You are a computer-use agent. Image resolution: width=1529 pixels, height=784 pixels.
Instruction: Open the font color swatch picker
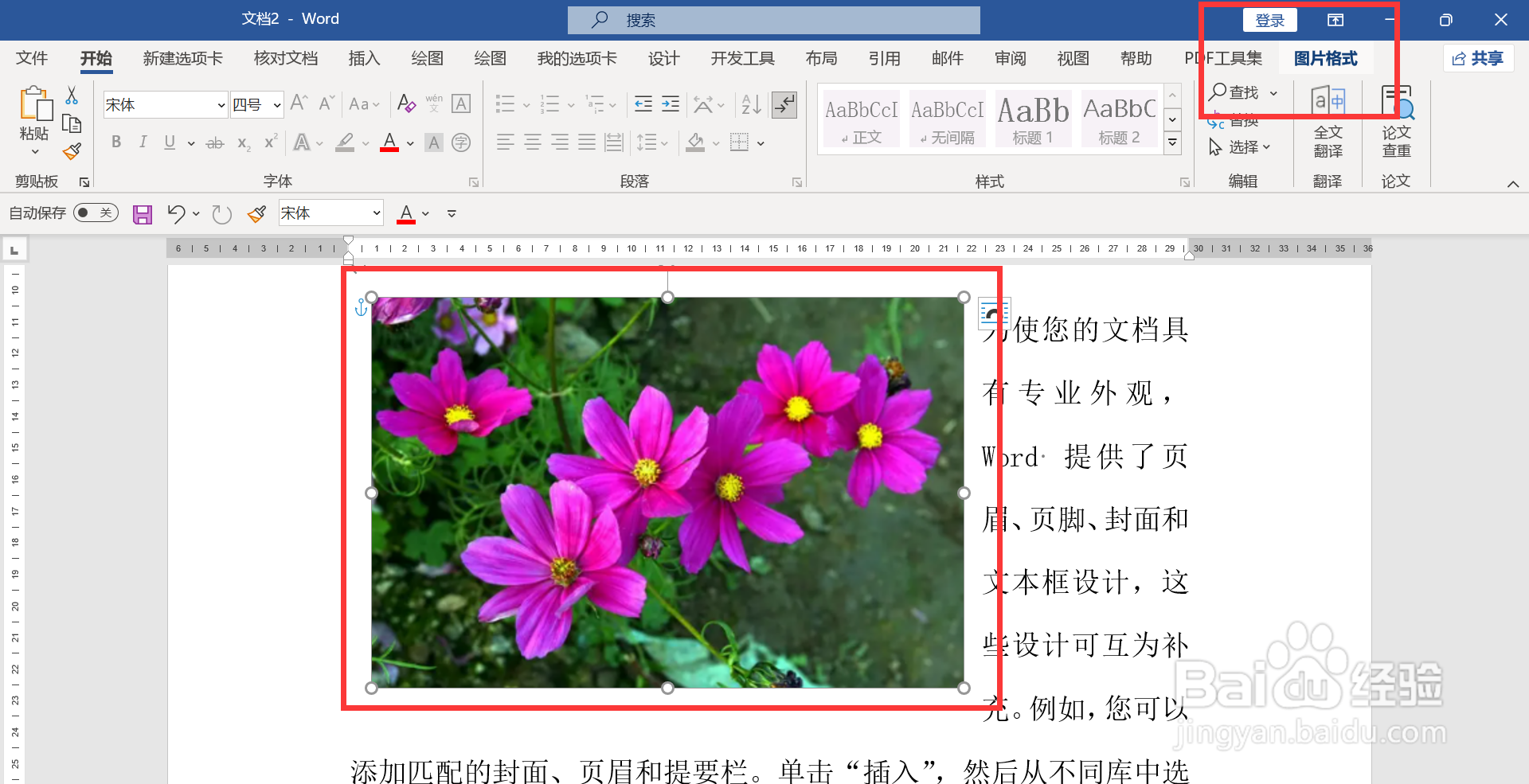(410, 143)
